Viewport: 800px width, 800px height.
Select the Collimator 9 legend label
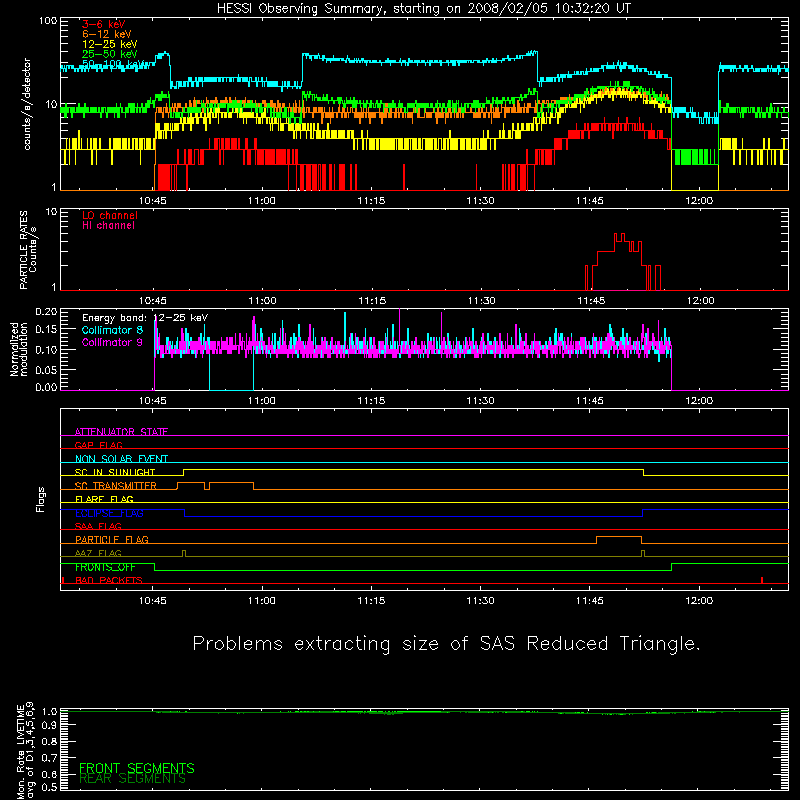(x=112, y=342)
